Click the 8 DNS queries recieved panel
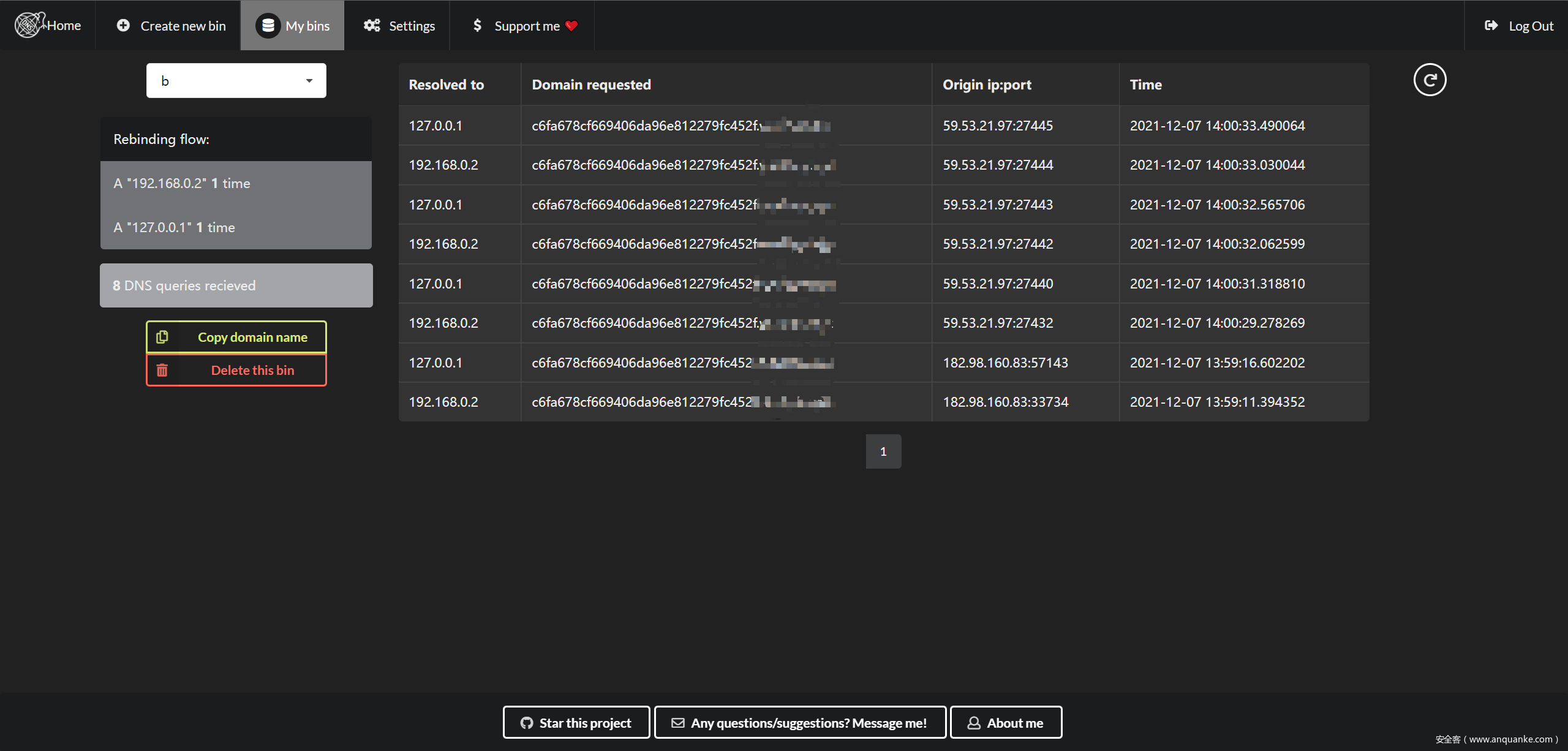1568x751 pixels. tap(236, 285)
